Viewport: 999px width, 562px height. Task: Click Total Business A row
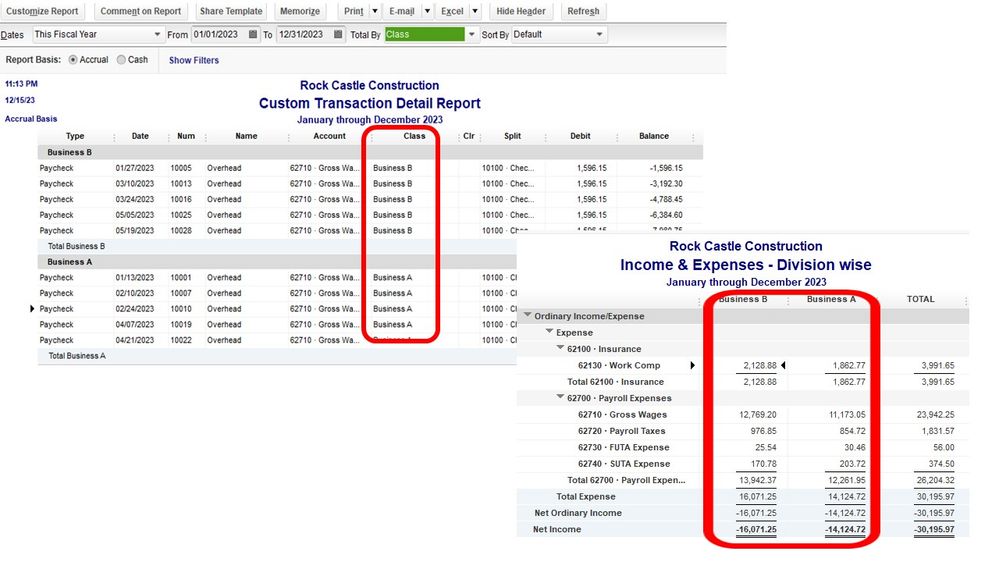278,356
